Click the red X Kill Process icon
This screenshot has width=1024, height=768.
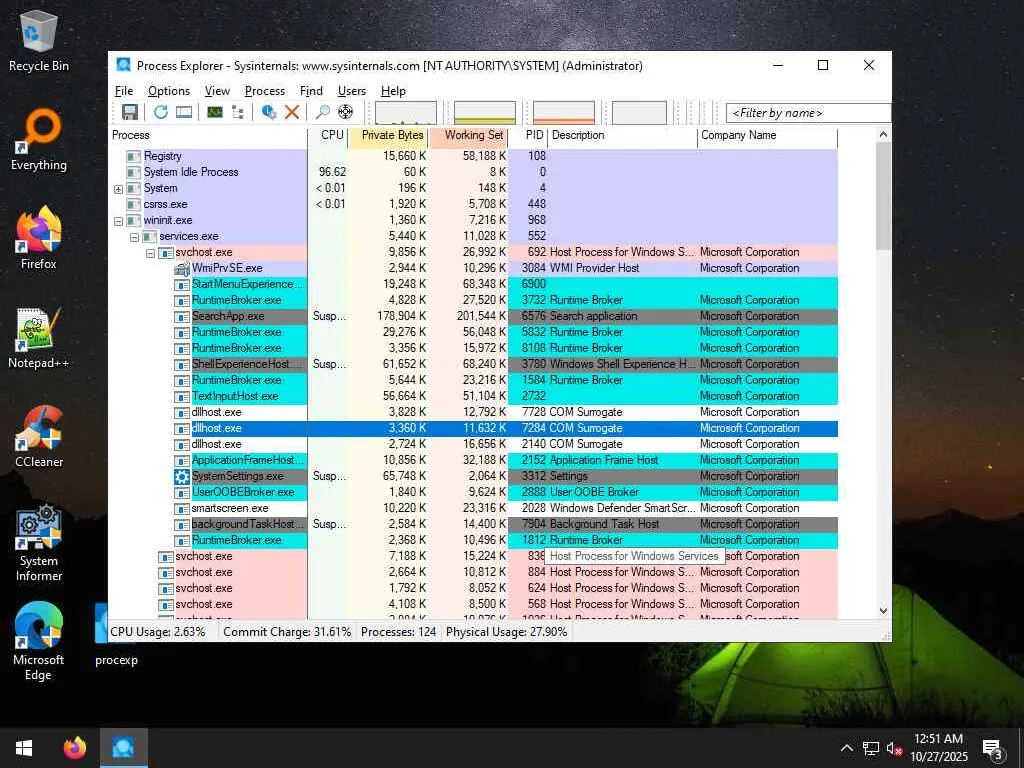pos(292,112)
